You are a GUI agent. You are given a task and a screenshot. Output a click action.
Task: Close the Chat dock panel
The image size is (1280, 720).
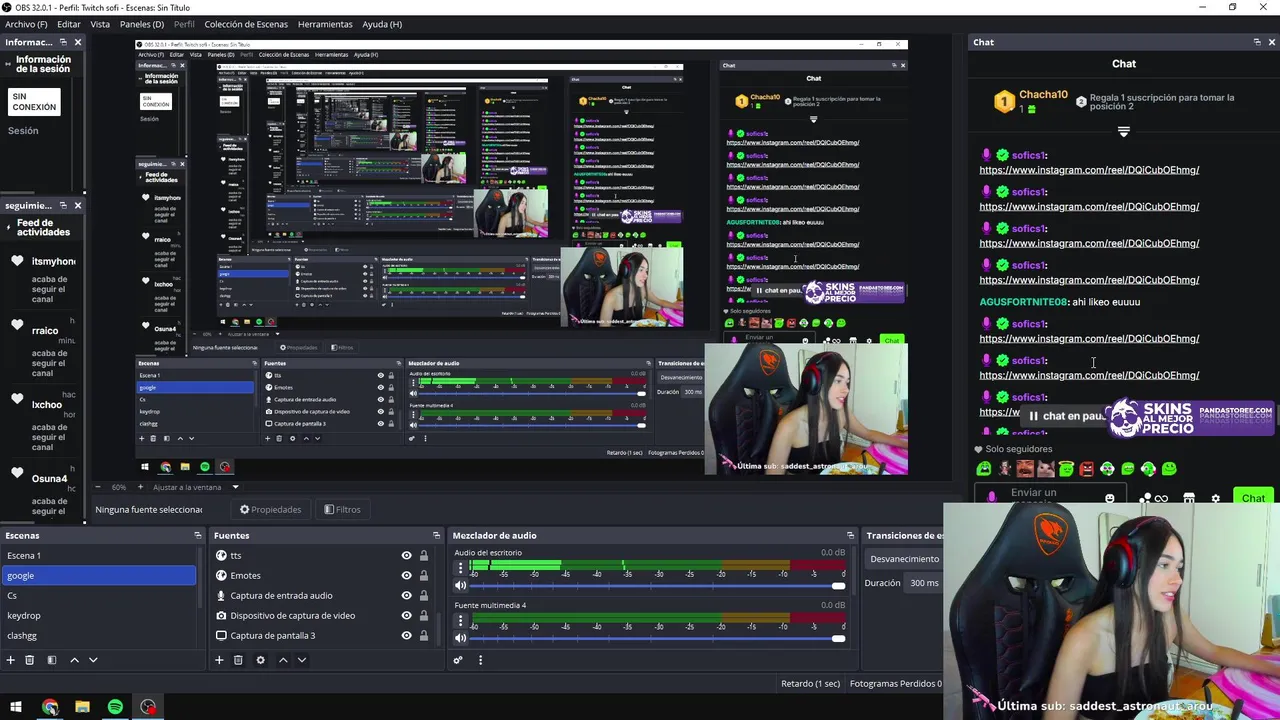(x=1271, y=42)
